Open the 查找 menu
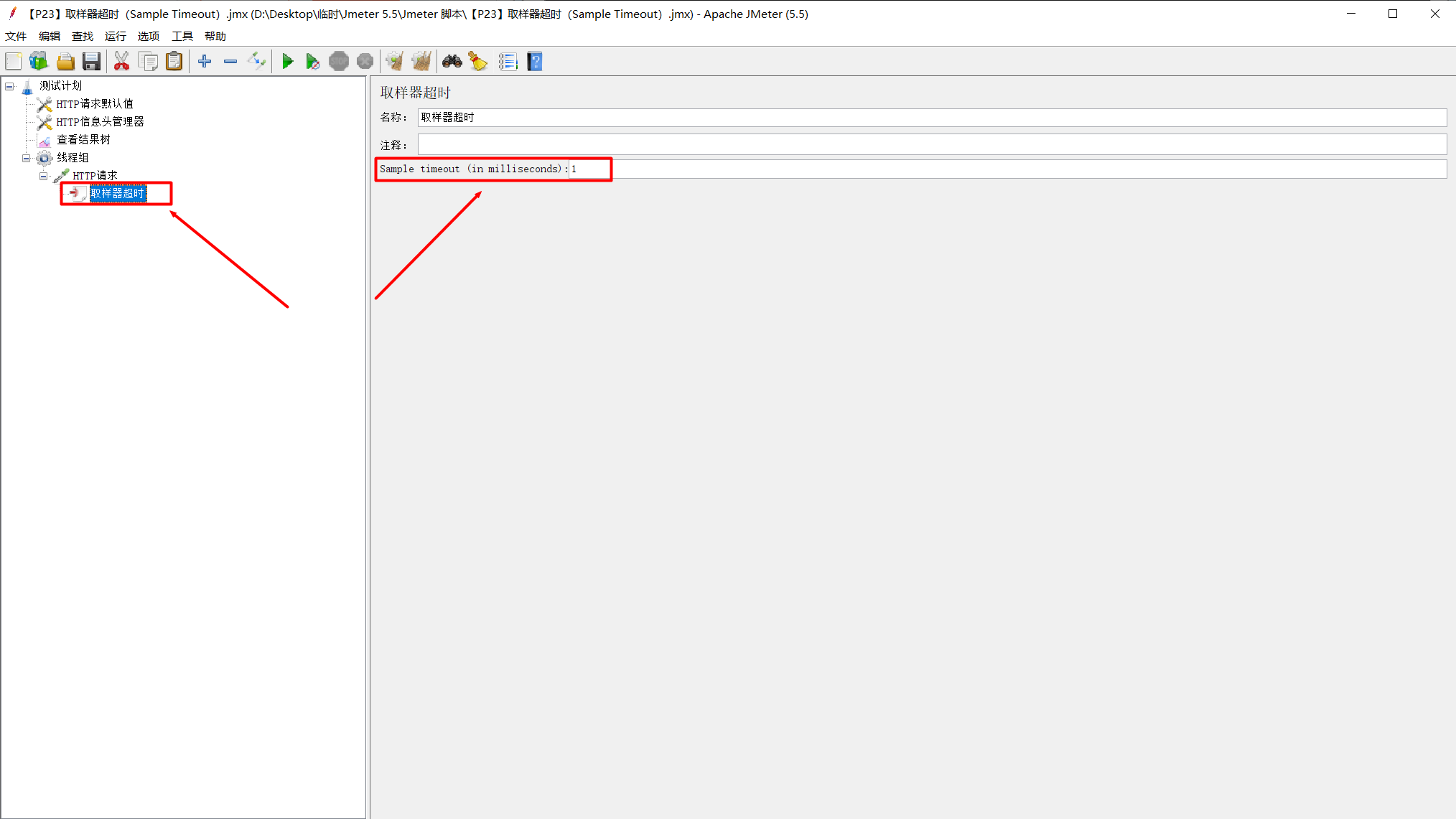 (83, 36)
